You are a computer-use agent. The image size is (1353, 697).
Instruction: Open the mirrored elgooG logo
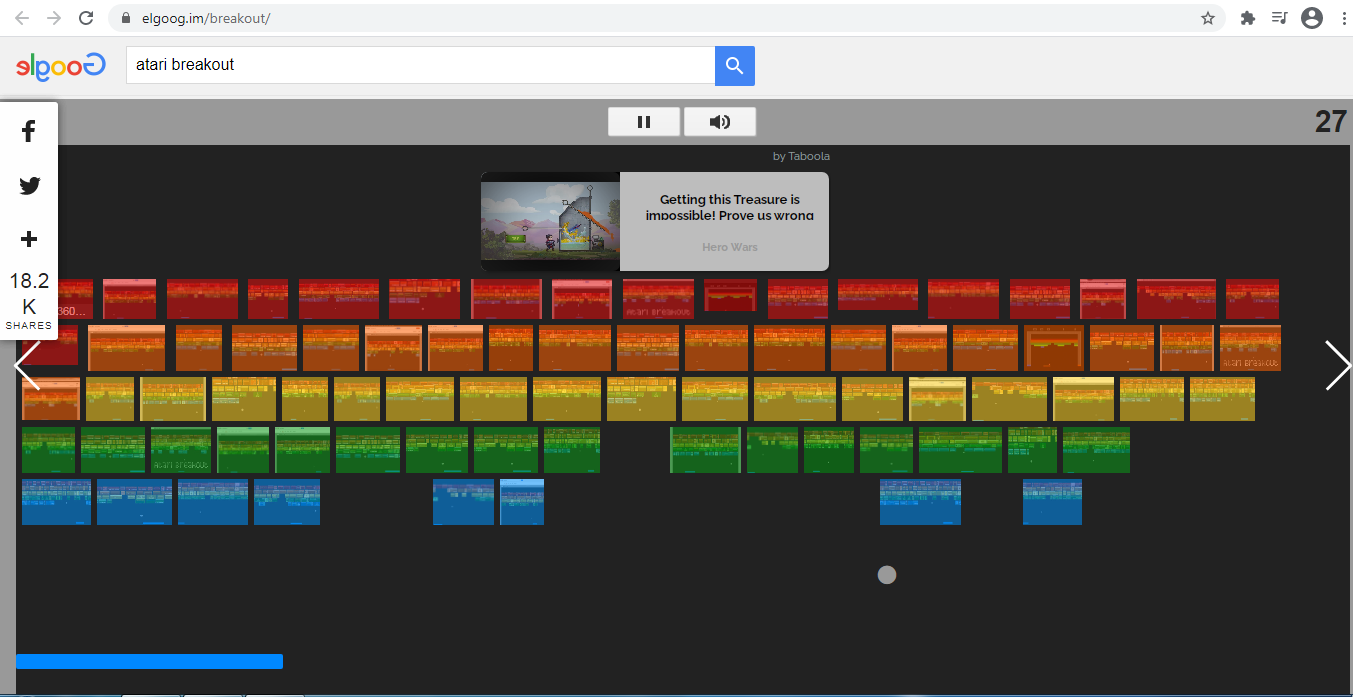point(61,66)
